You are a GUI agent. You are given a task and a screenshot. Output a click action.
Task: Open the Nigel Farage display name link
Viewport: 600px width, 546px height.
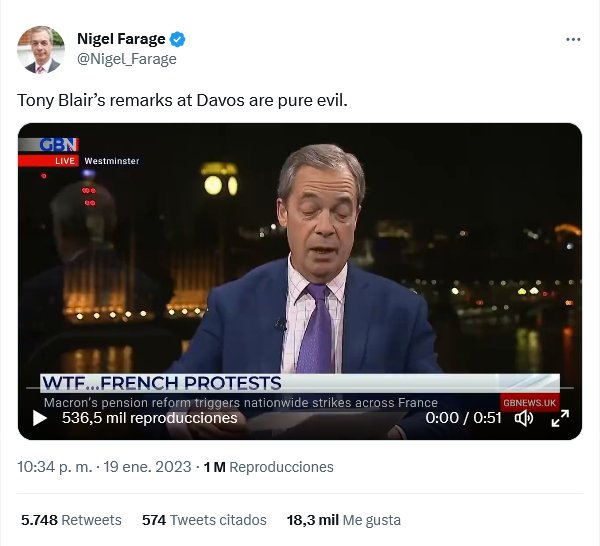121,39
